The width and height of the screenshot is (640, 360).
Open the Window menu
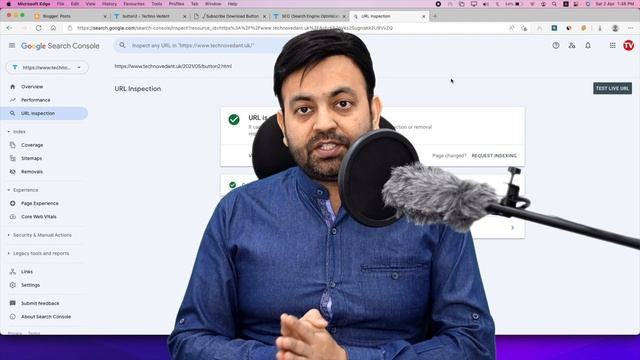pyautogui.click(x=213, y=4)
